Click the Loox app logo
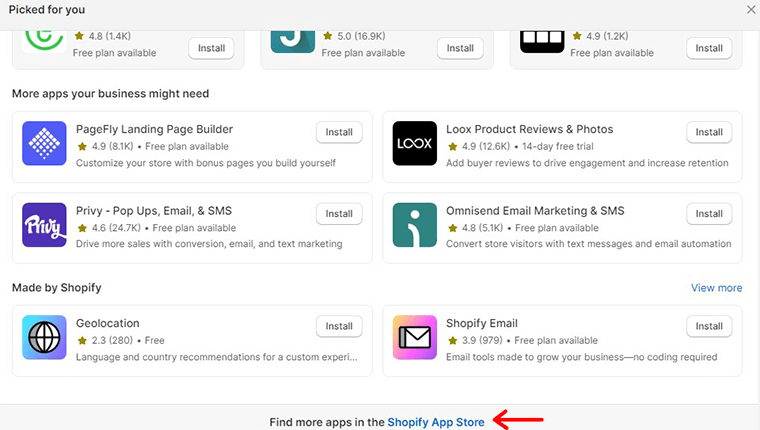Viewport: 760px width, 430px height. [414, 143]
